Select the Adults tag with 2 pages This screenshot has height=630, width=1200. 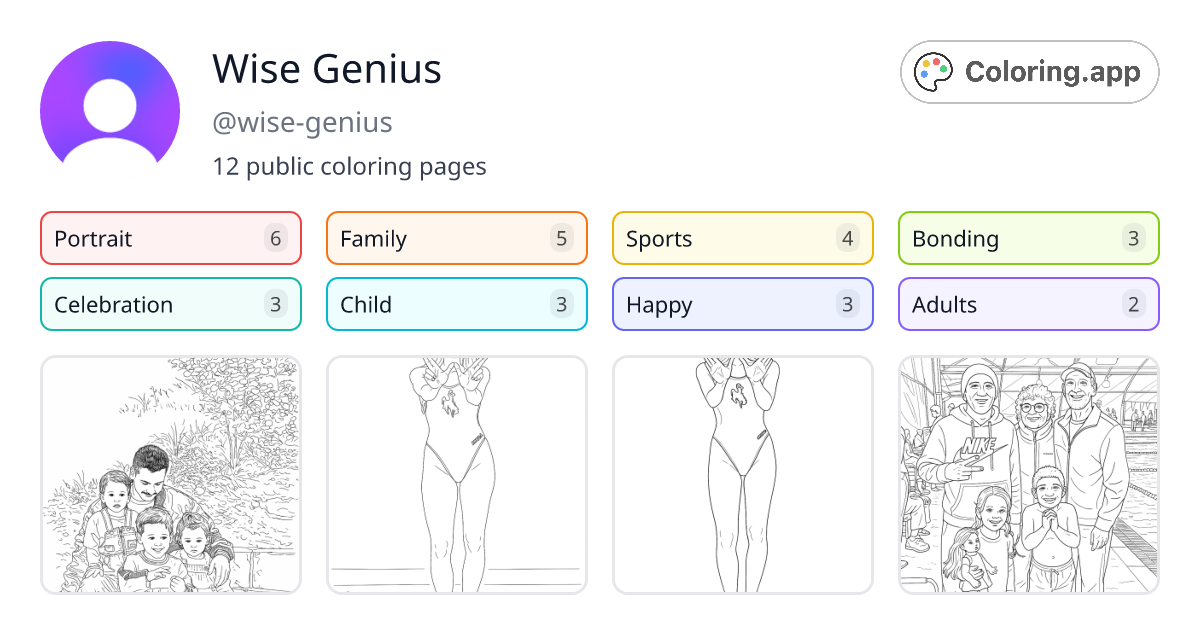point(1028,304)
